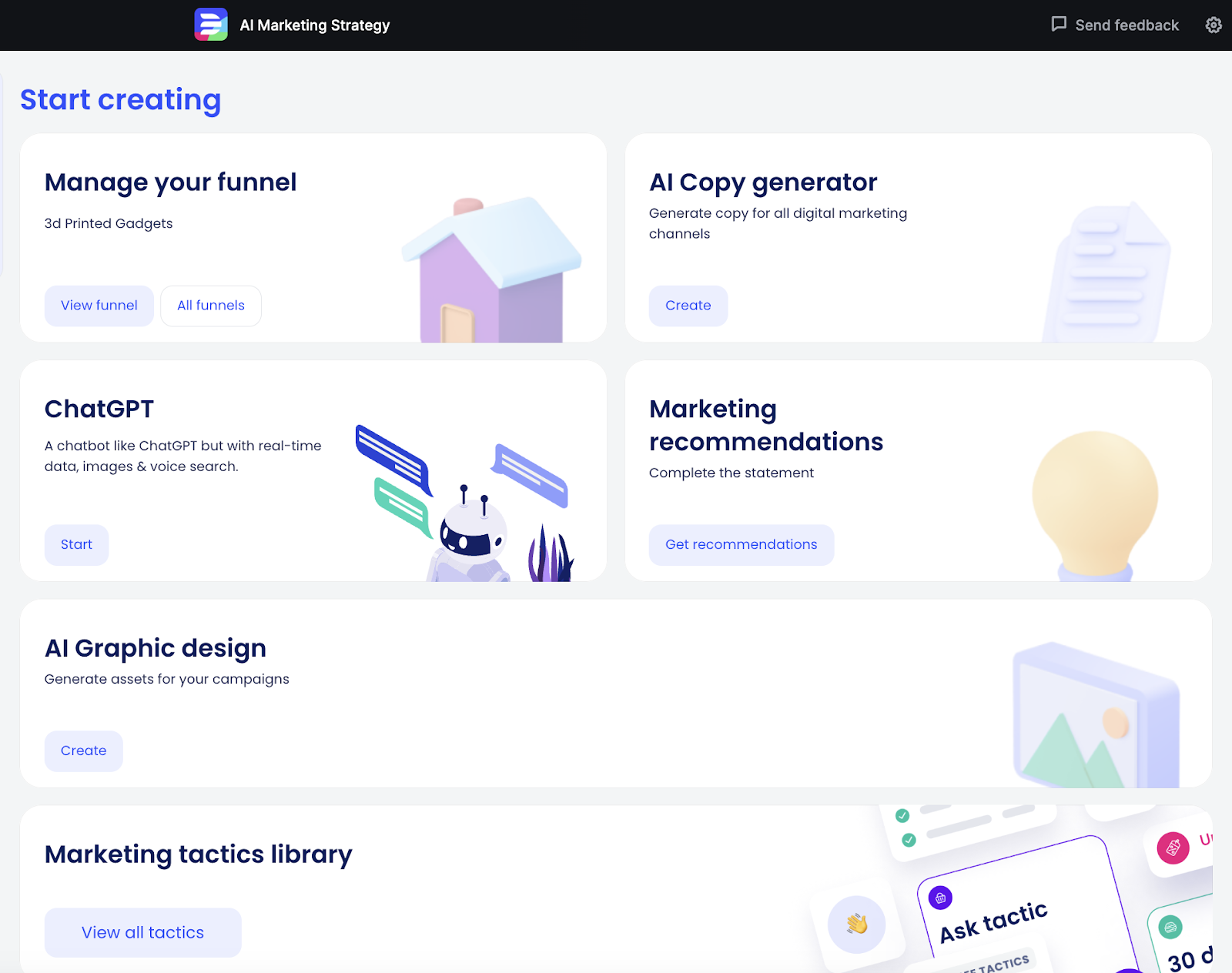This screenshot has height=973, width=1232.
Task: Click the lightbulb illustration
Action: pos(1094,500)
